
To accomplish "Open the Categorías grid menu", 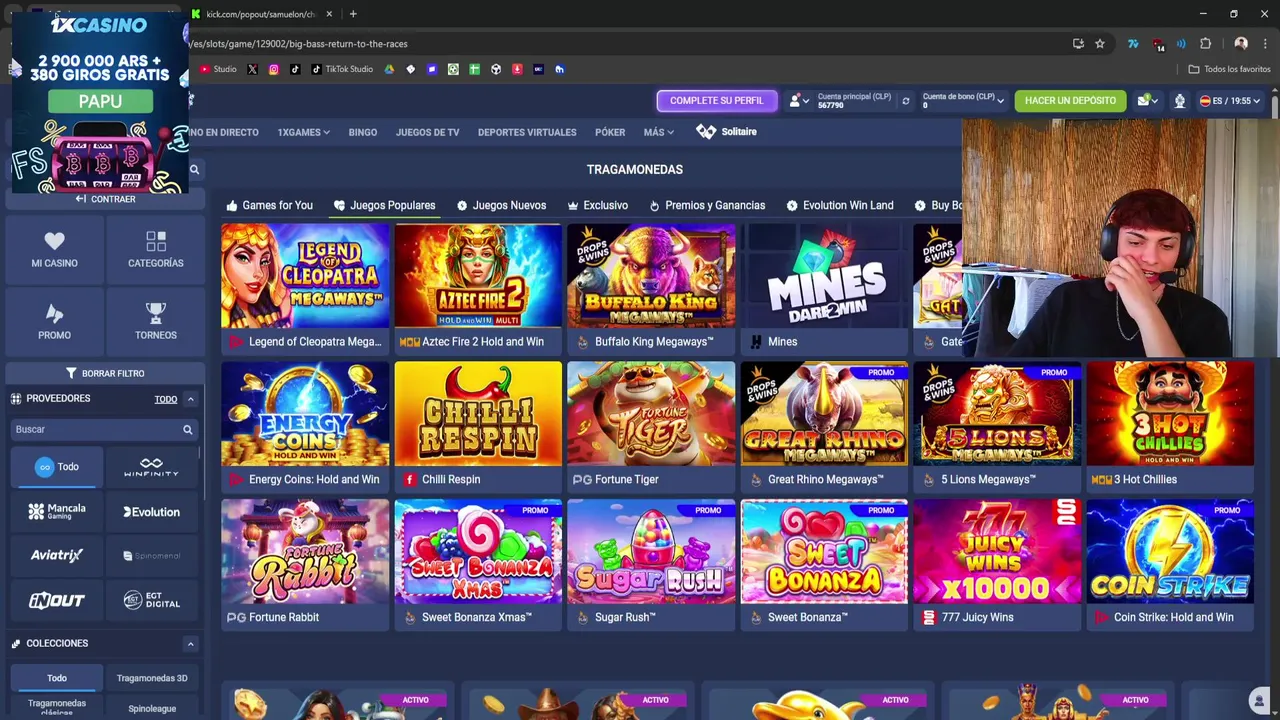I will pyautogui.click(x=155, y=249).
